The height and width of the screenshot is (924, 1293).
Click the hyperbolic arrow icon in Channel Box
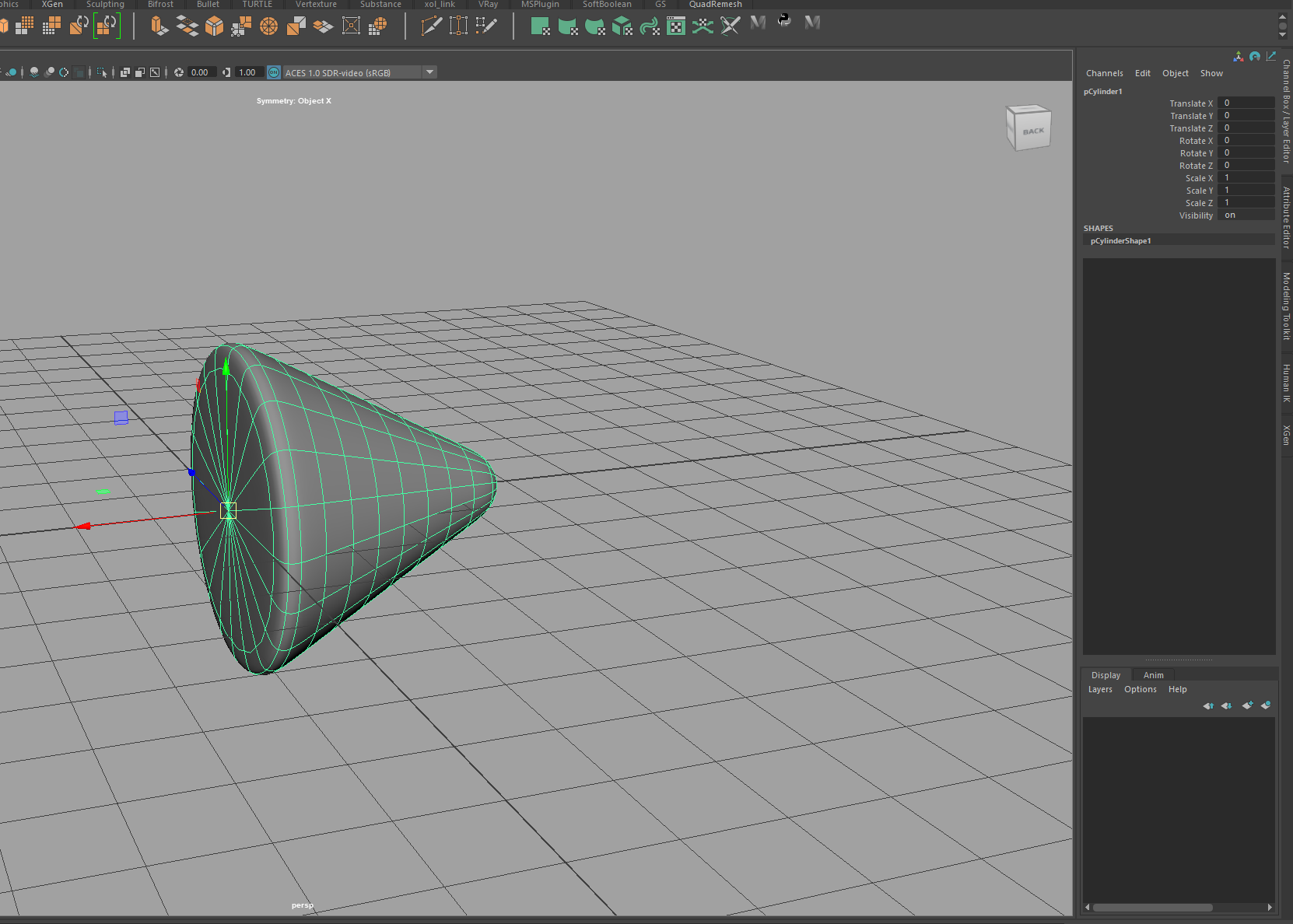(x=1270, y=56)
